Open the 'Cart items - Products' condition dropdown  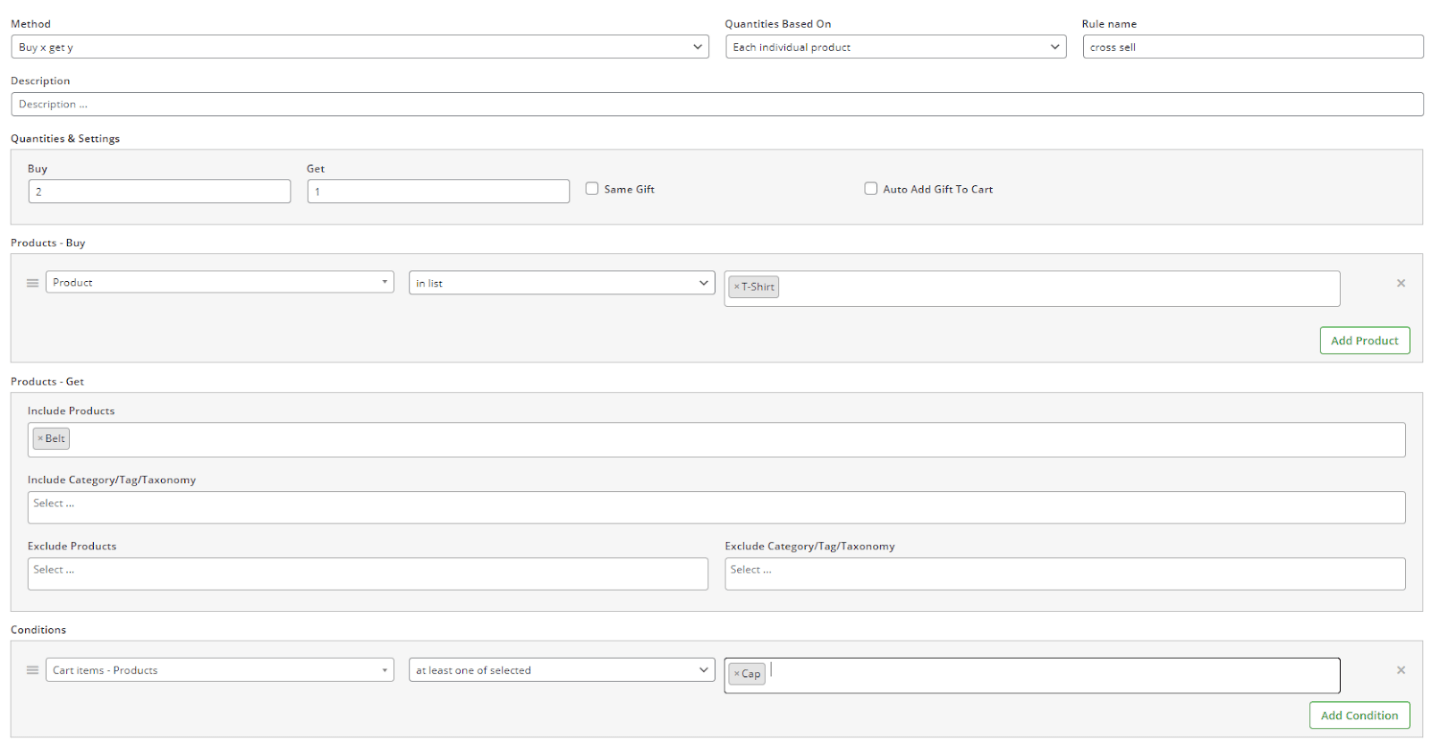point(219,669)
